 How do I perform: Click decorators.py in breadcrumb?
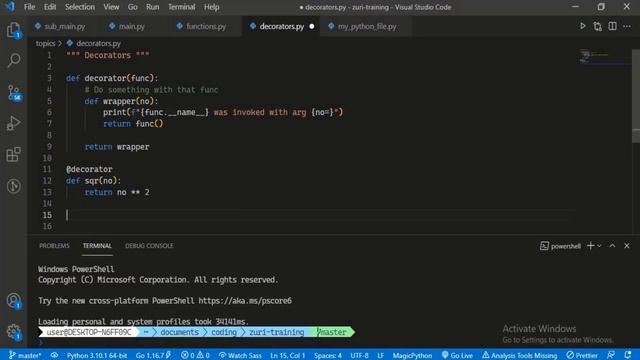(x=98, y=43)
